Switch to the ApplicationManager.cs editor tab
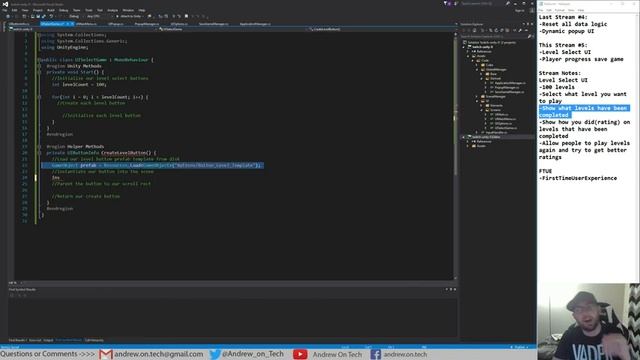640x360 pixels. (x=255, y=24)
